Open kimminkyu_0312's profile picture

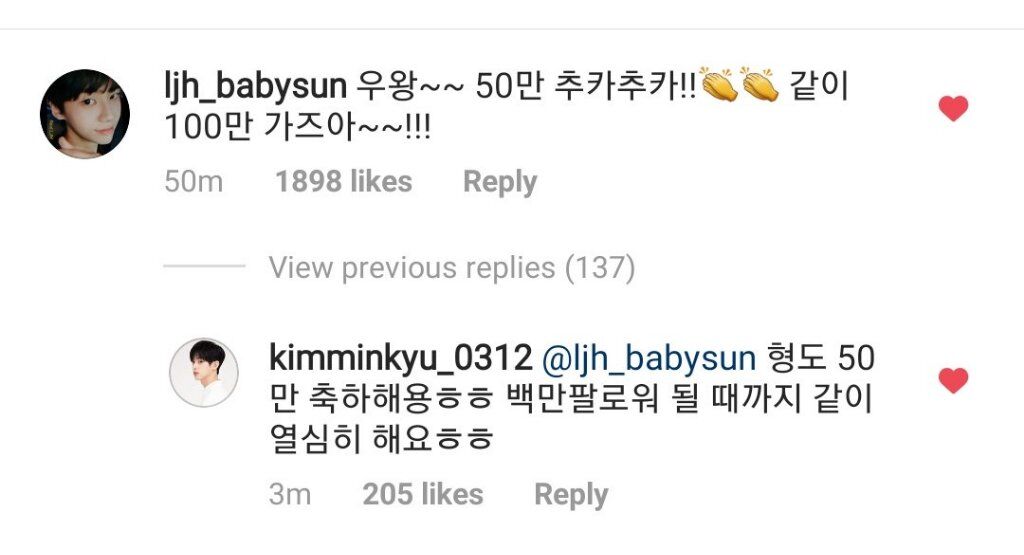point(204,372)
